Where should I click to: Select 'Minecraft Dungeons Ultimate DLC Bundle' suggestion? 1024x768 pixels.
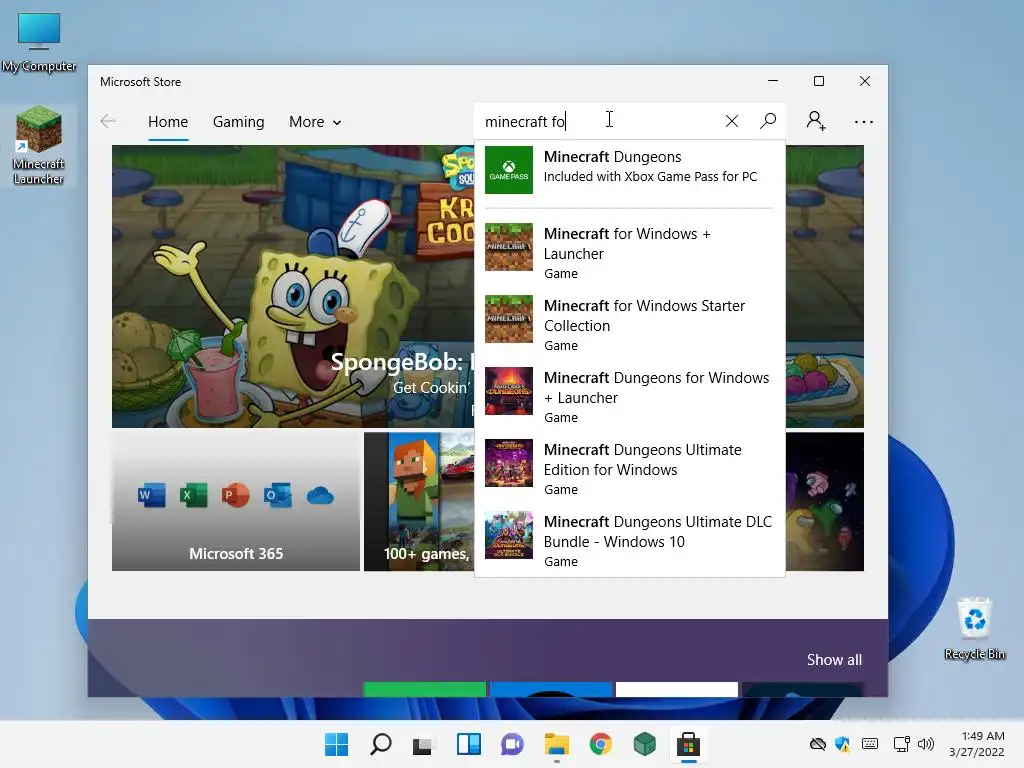[x=630, y=540]
